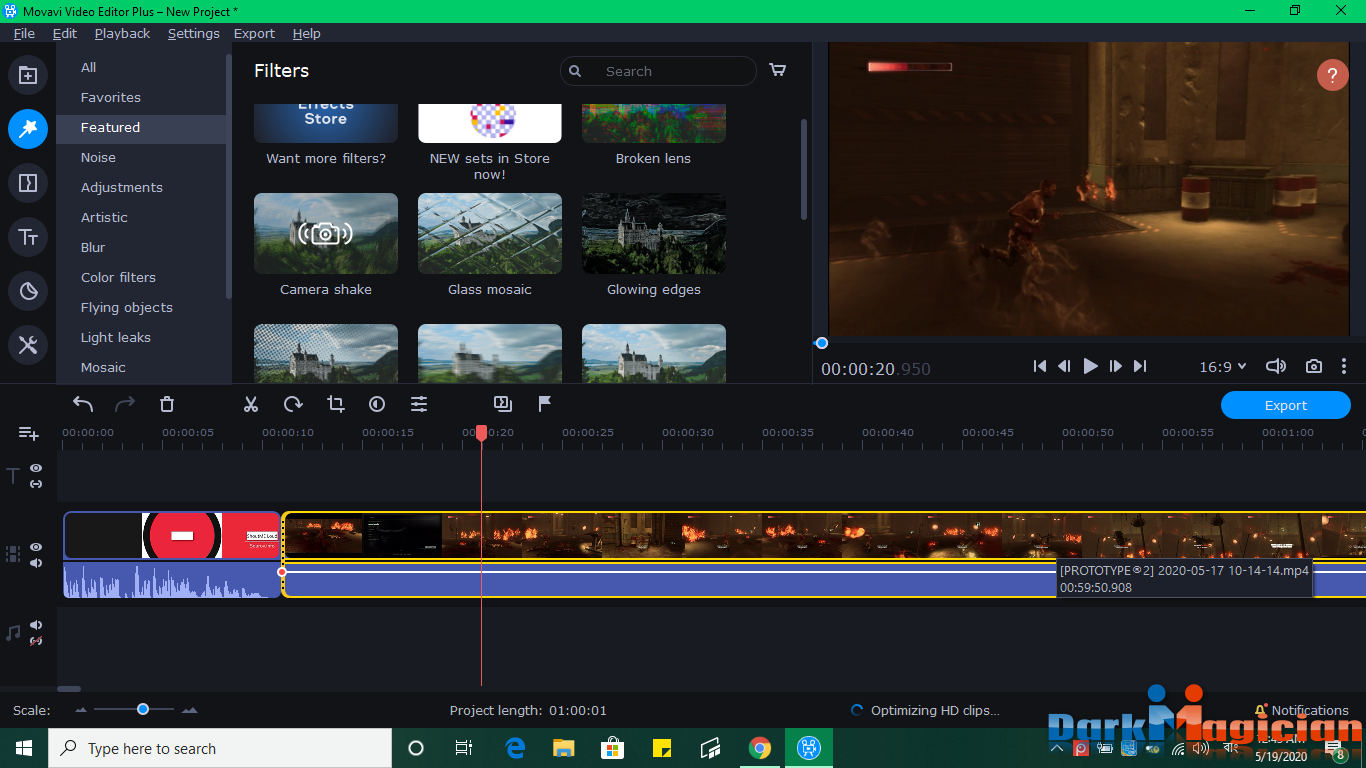The width and height of the screenshot is (1366, 768).
Task: Click the preview volume speaker icon
Action: coord(1276,367)
